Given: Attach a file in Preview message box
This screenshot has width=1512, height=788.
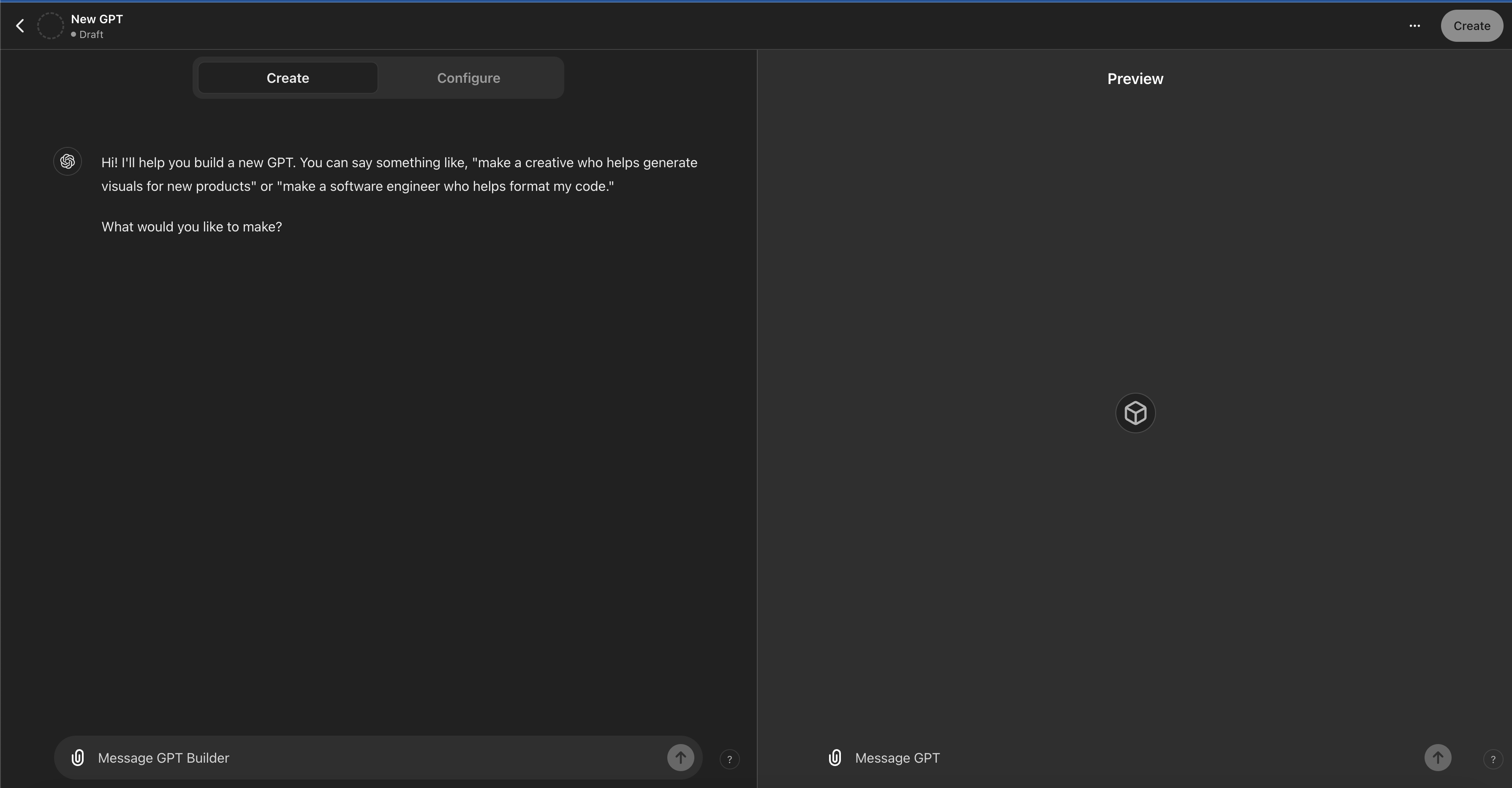Looking at the screenshot, I should tap(835, 758).
